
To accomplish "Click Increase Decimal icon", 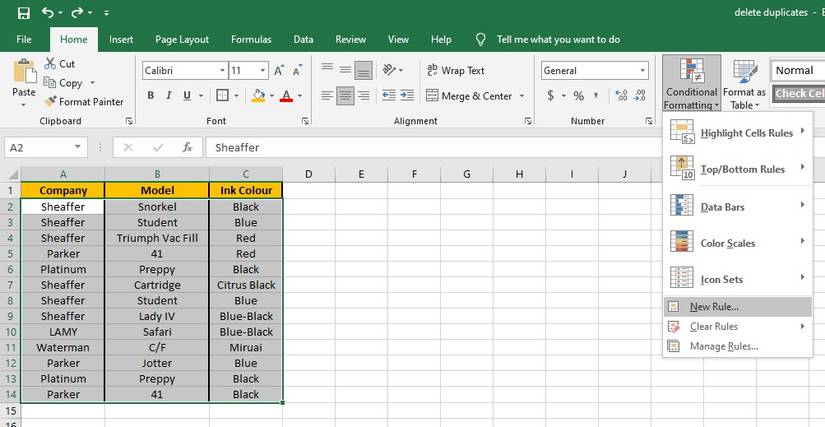I will (621, 95).
